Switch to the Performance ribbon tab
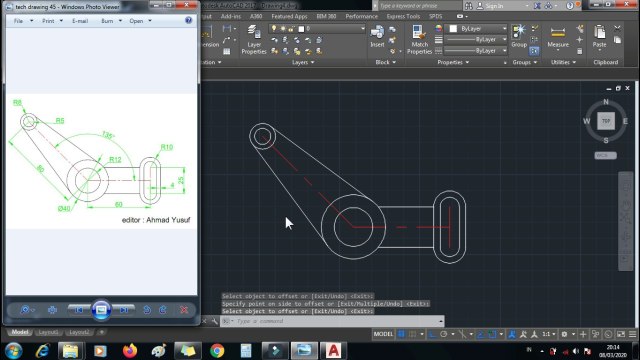 pos(362,16)
